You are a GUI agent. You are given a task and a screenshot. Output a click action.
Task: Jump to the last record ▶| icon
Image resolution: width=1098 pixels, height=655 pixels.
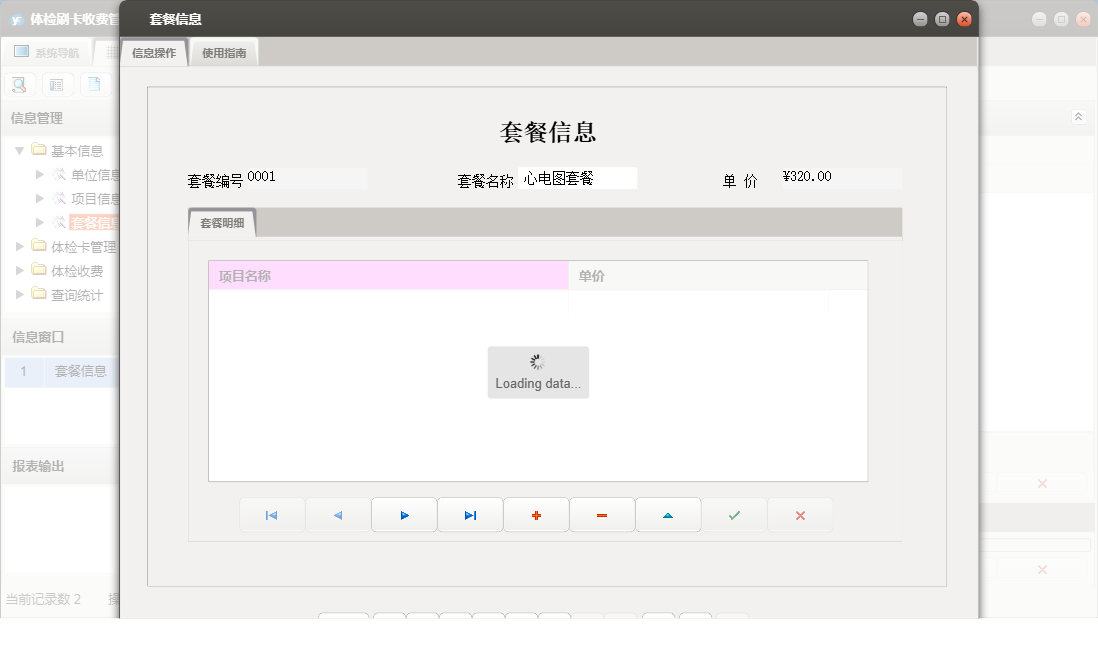point(470,514)
